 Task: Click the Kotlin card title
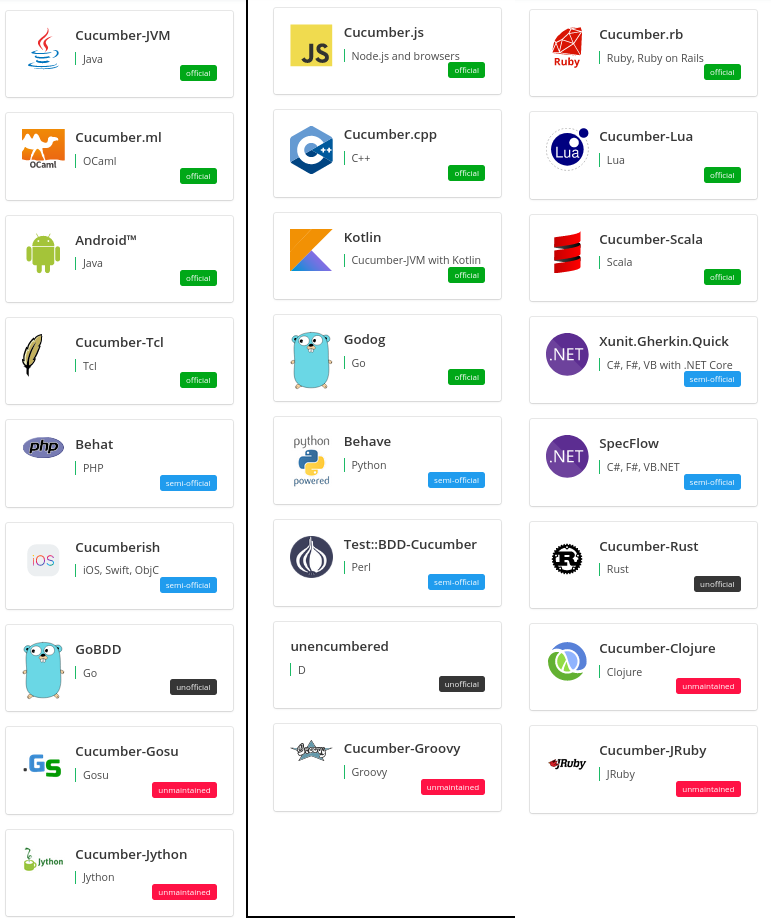pyautogui.click(x=362, y=237)
